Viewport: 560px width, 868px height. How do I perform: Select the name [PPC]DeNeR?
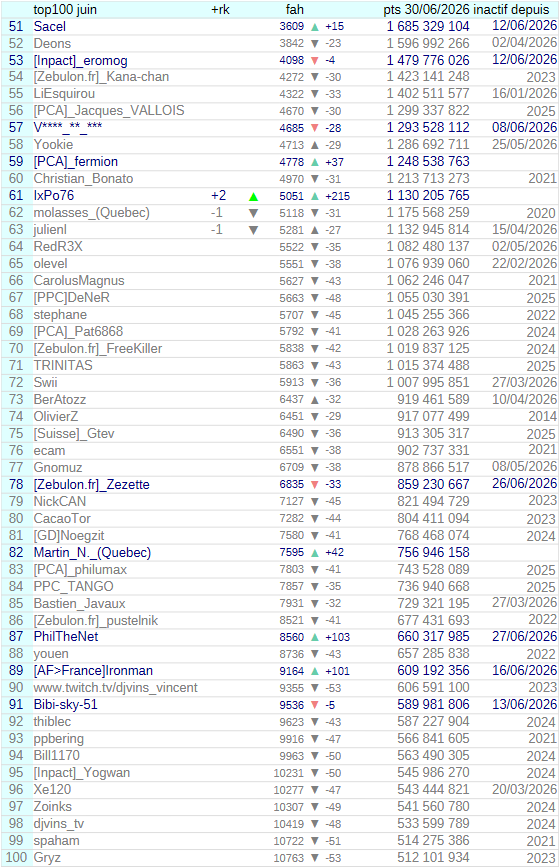71,298
